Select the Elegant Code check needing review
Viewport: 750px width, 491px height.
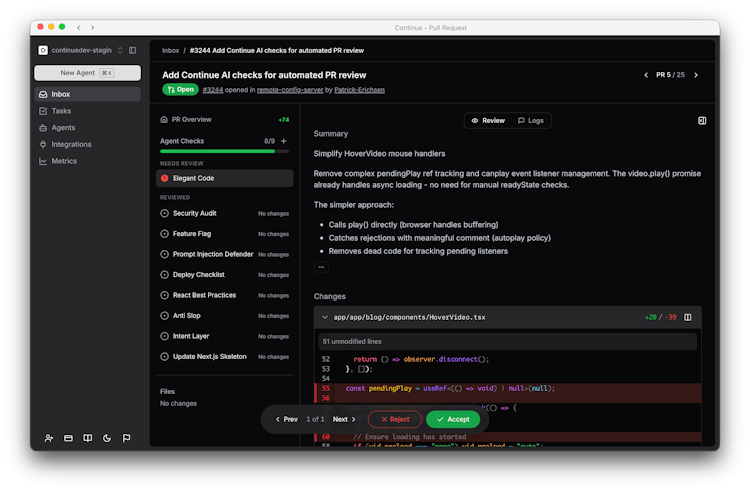(192, 178)
